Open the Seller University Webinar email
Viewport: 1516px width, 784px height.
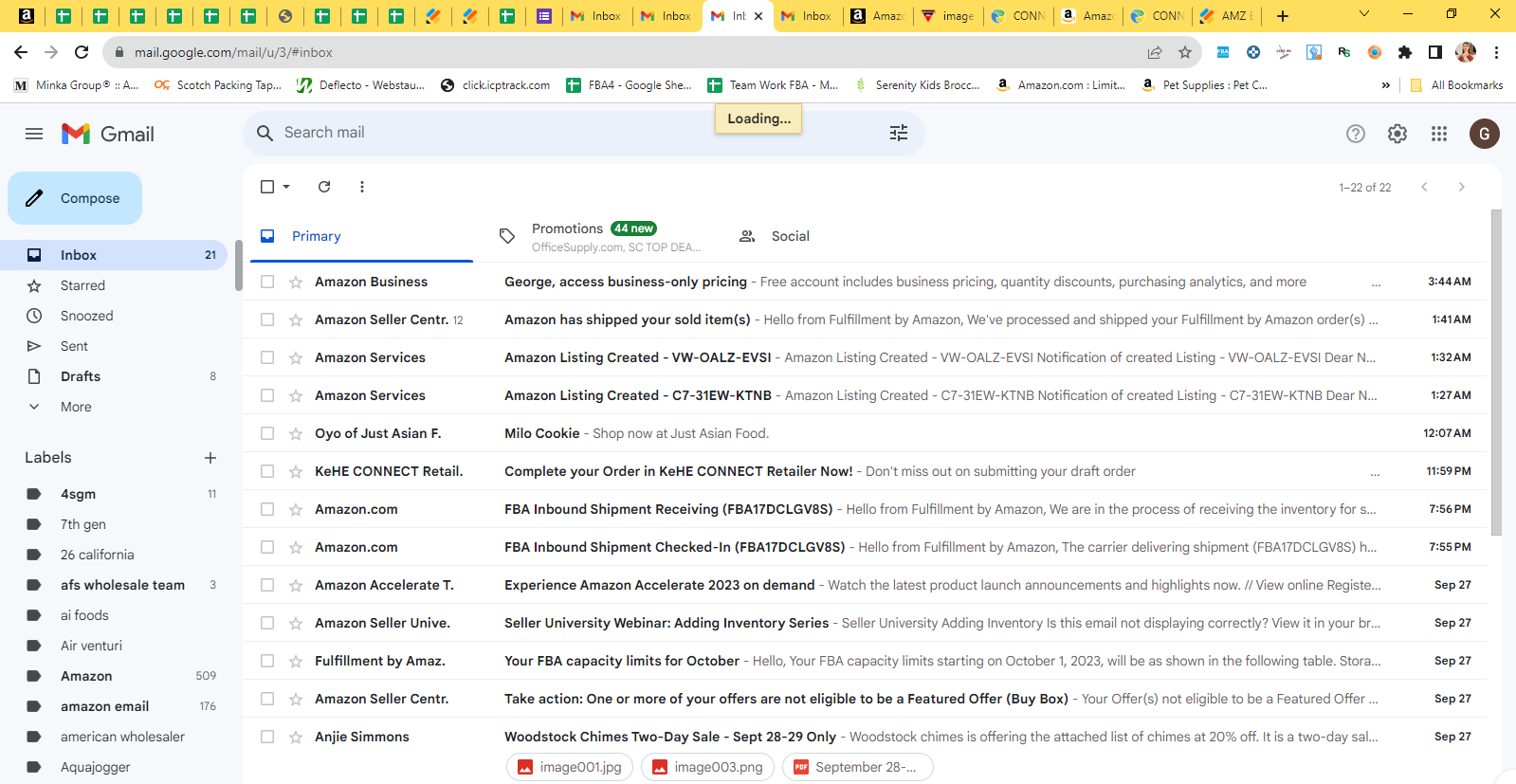865,623
